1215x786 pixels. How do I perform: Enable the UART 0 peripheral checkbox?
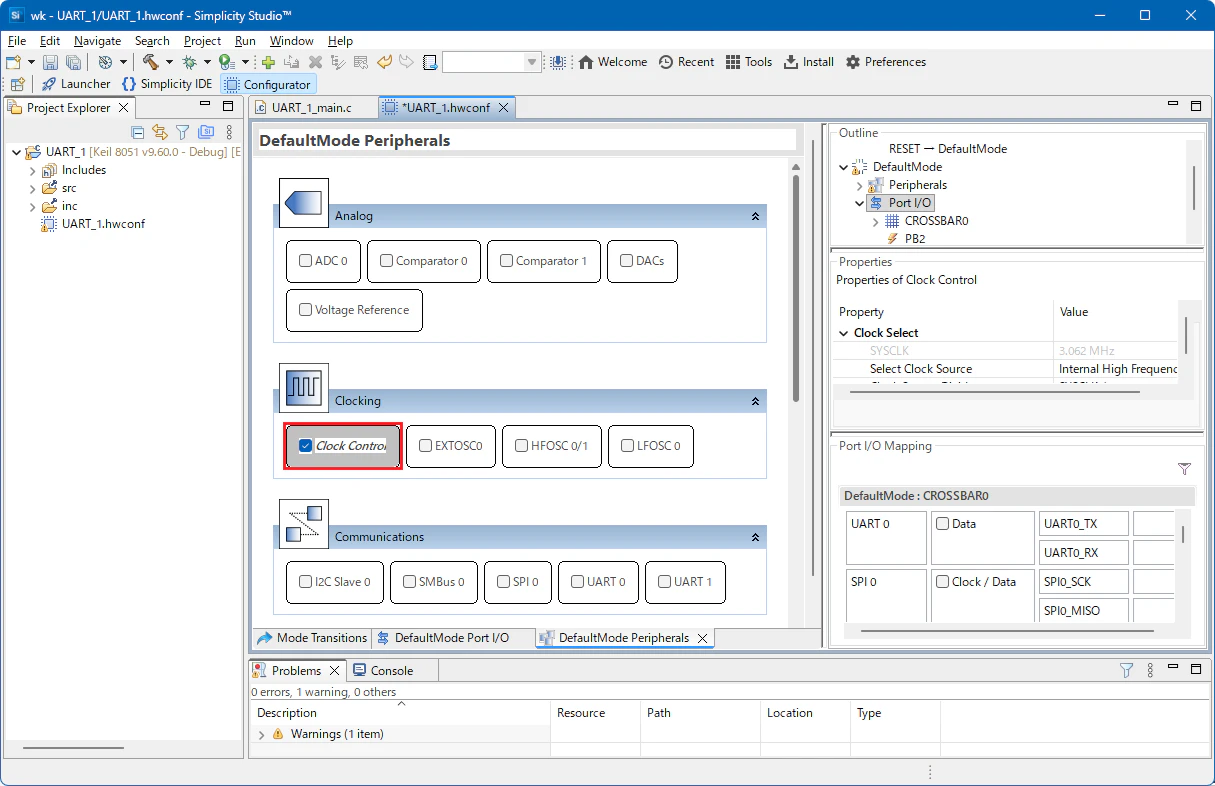click(x=578, y=582)
